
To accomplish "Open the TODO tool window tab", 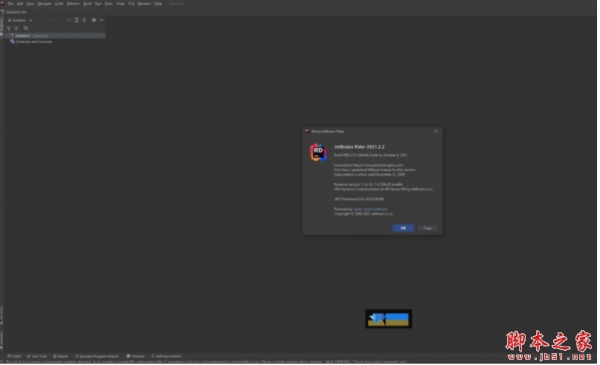I will 15,357.
